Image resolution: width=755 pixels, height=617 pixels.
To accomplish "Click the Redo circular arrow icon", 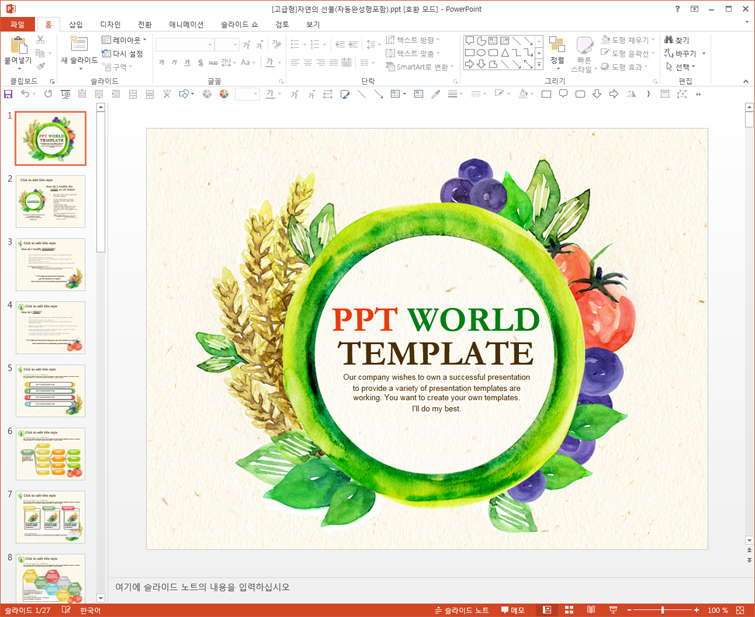I will (x=48, y=94).
